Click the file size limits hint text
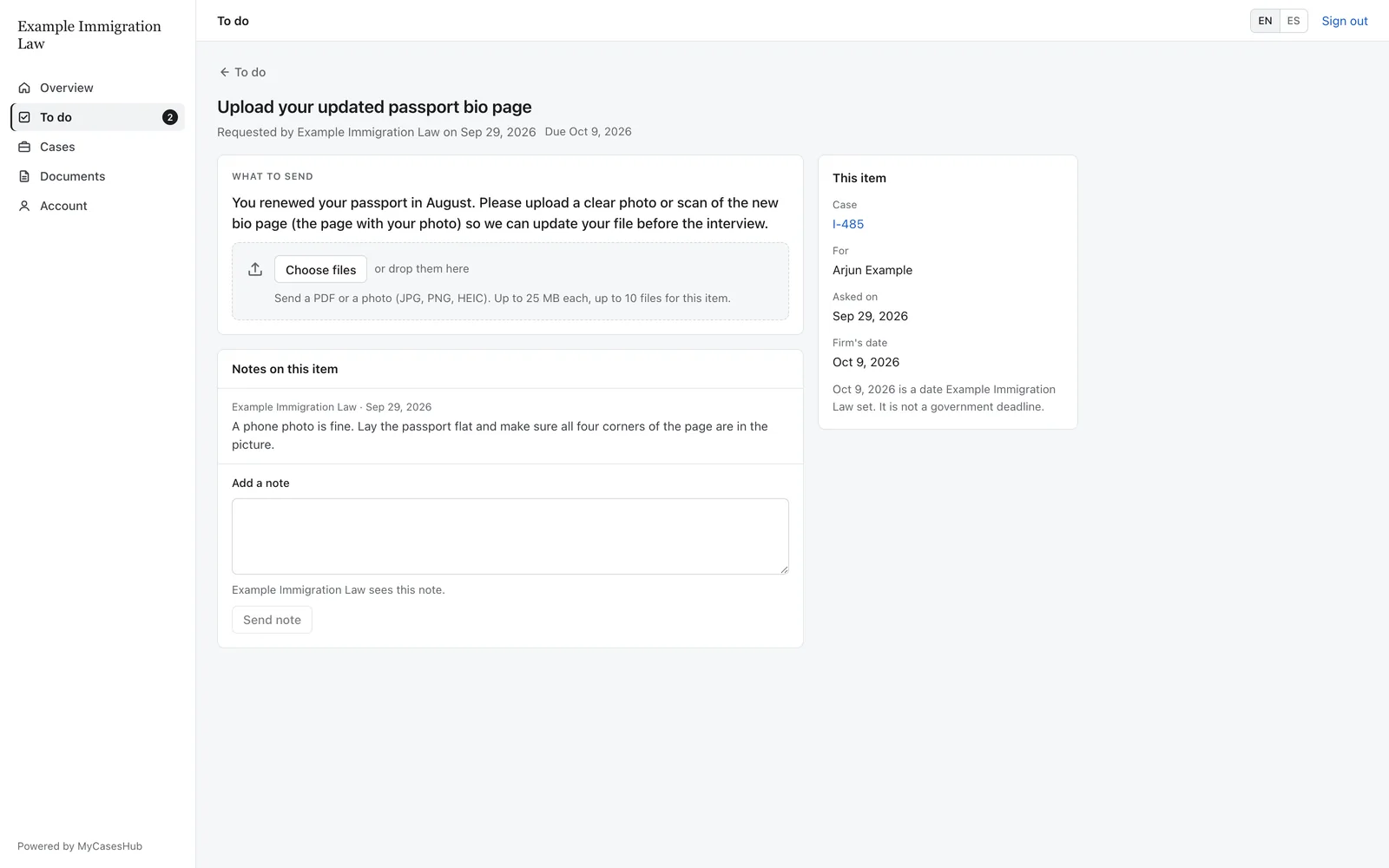 [x=503, y=299]
